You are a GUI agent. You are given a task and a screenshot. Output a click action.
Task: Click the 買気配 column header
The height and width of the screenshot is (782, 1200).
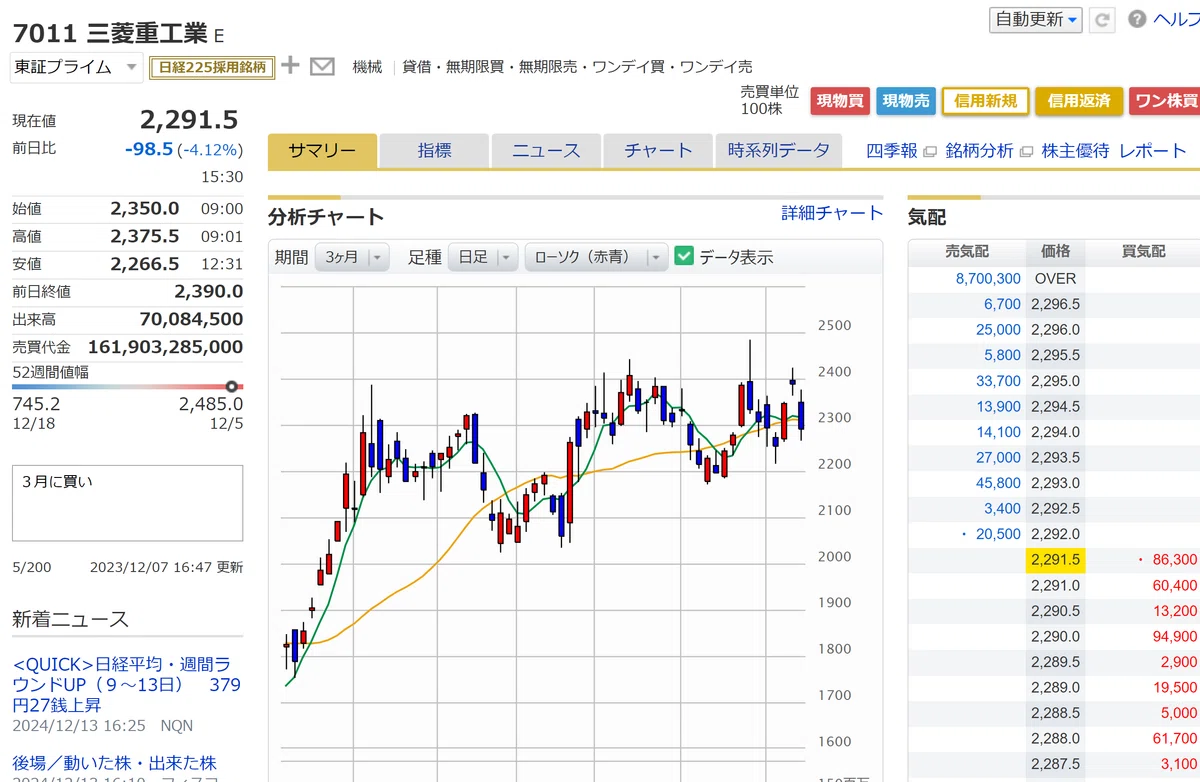coord(1143,252)
